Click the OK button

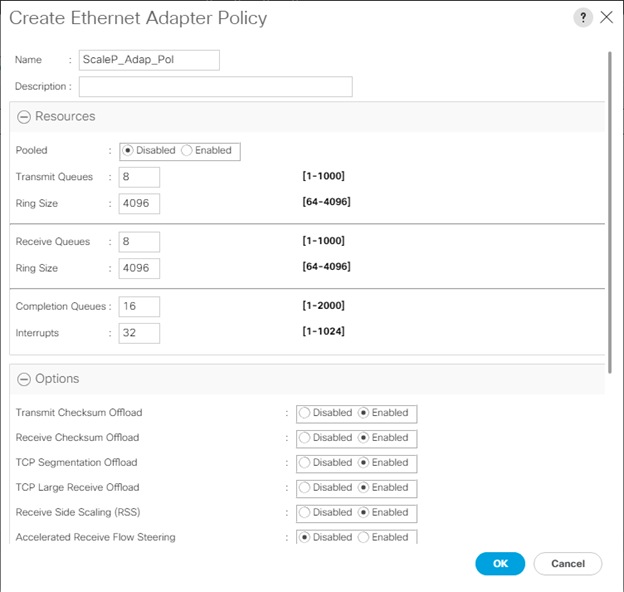tap(500, 563)
